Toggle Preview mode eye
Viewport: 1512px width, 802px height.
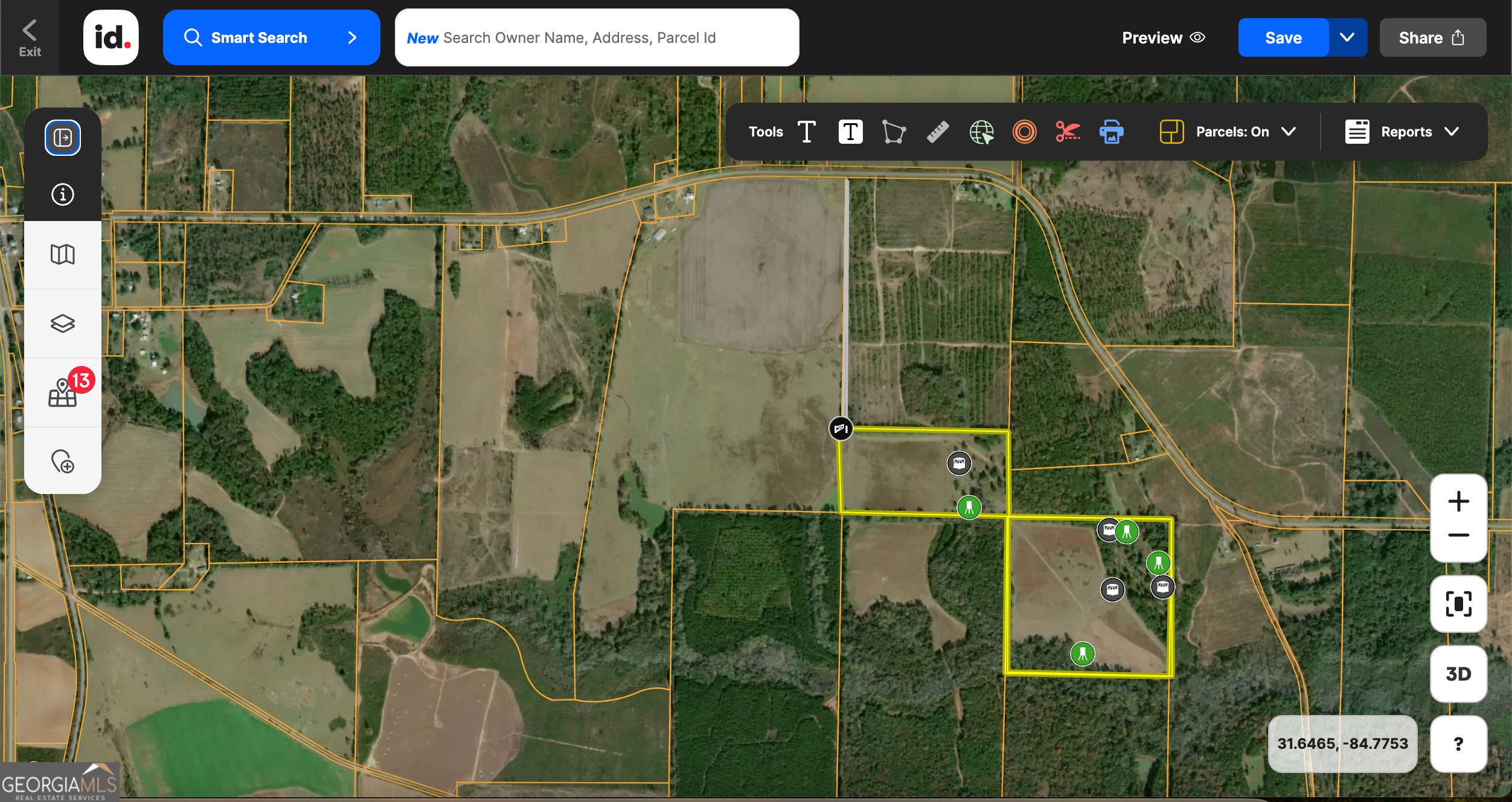[1163, 37]
